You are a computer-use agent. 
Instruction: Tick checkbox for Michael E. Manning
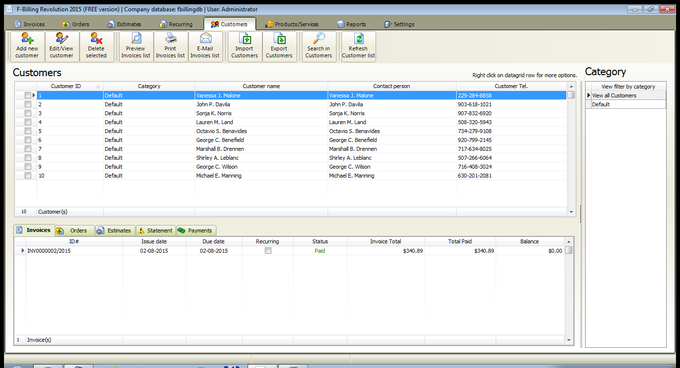(28, 176)
